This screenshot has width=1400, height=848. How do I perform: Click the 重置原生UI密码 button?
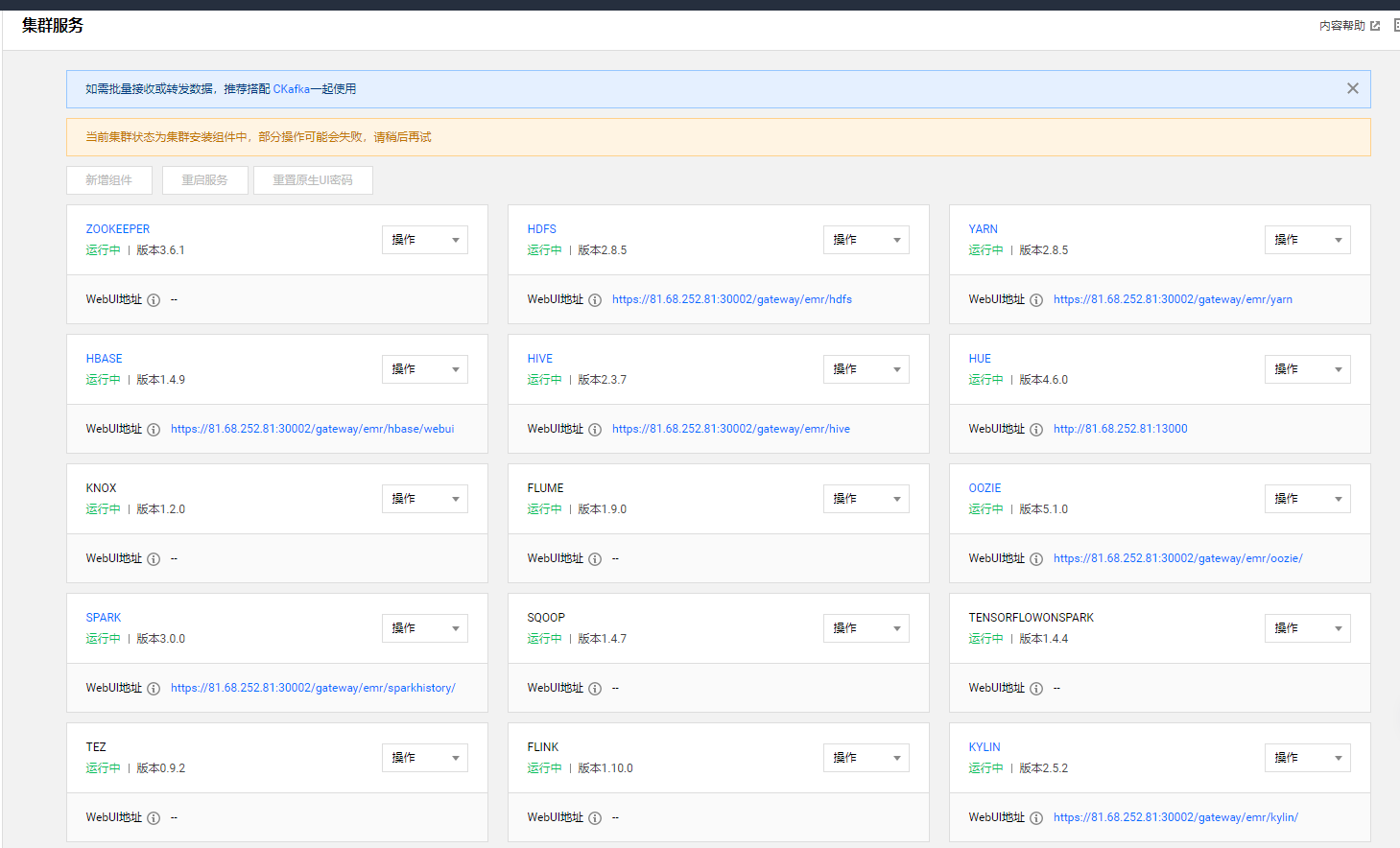313,180
